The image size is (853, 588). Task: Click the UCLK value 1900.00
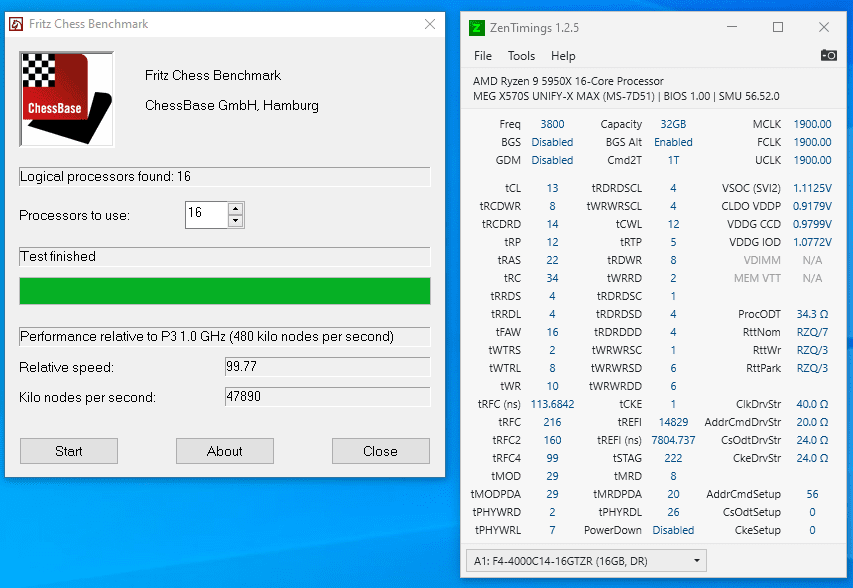tap(812, 160)
